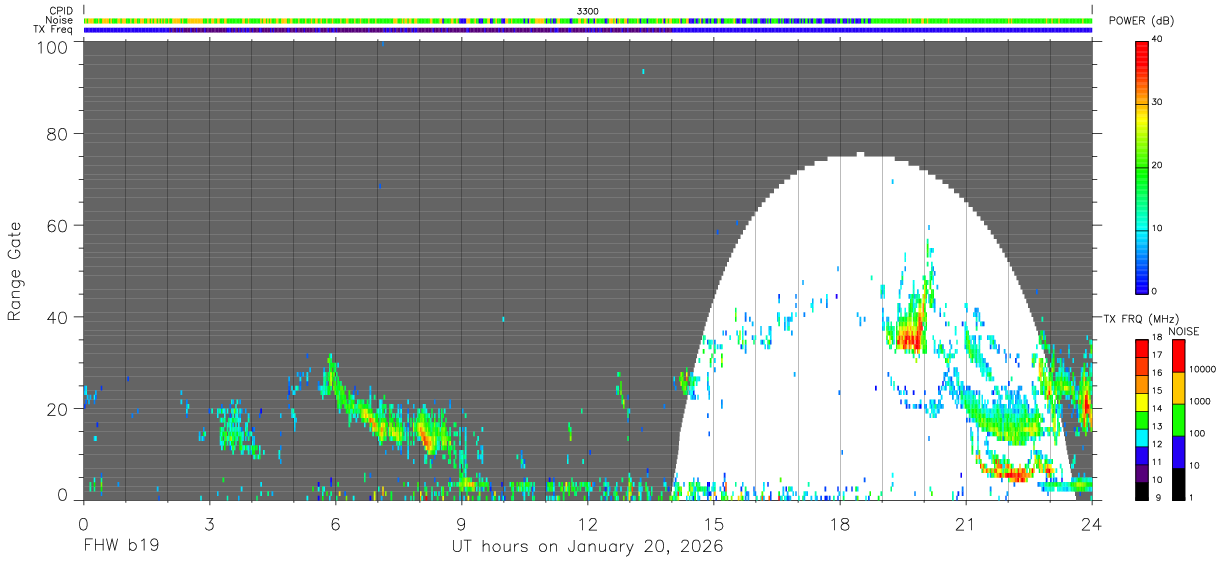Click the CPID label
Screen dimensions: 1228x567
[x=60, y=11]
